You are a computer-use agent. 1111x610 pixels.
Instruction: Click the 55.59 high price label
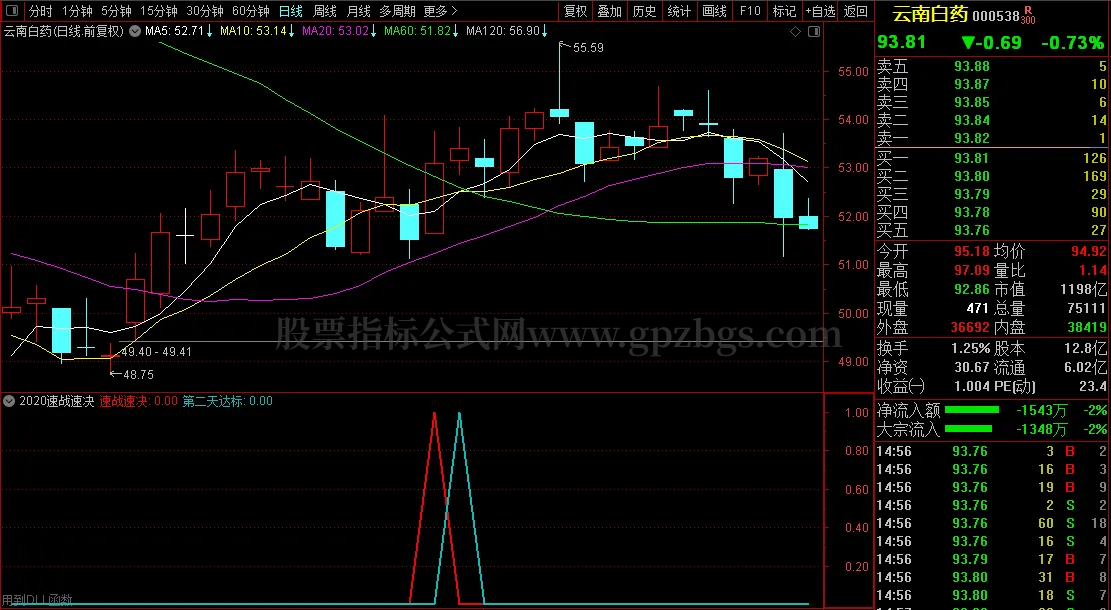[x=588, y=48]
